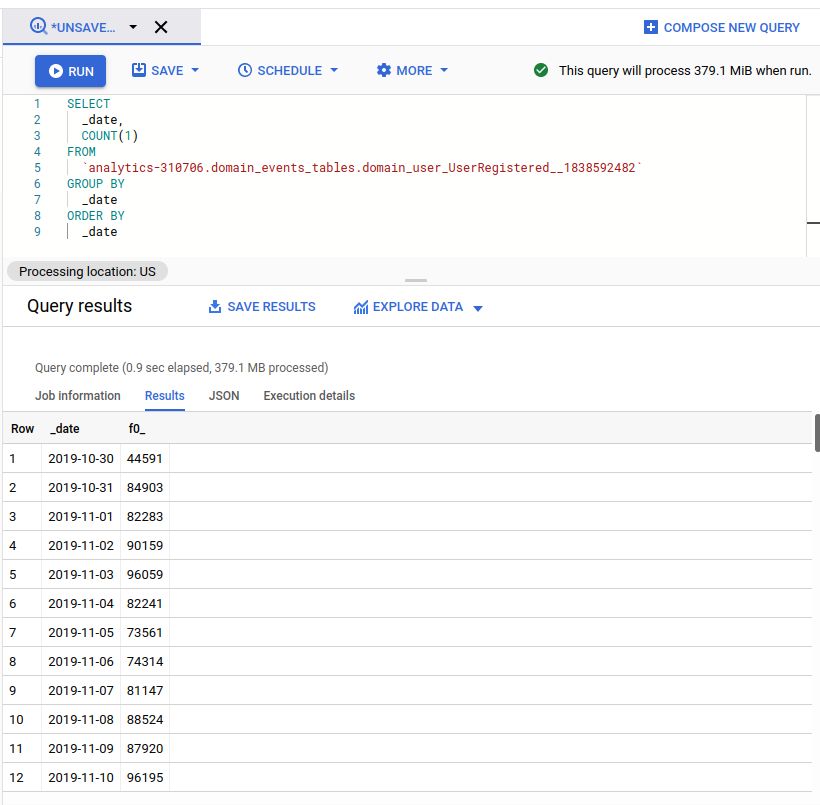
Task: Click Save Results
Action: [262, 307]
